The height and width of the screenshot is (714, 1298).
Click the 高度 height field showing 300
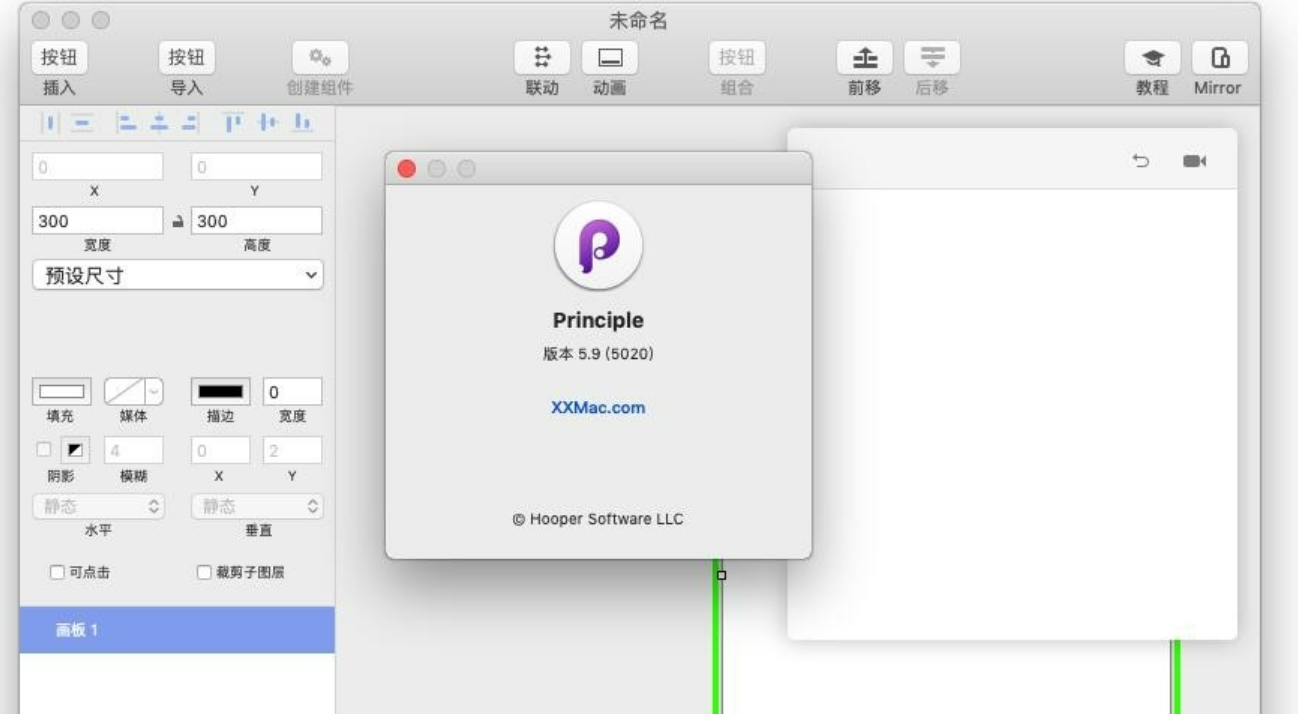(x=257, y=221)
